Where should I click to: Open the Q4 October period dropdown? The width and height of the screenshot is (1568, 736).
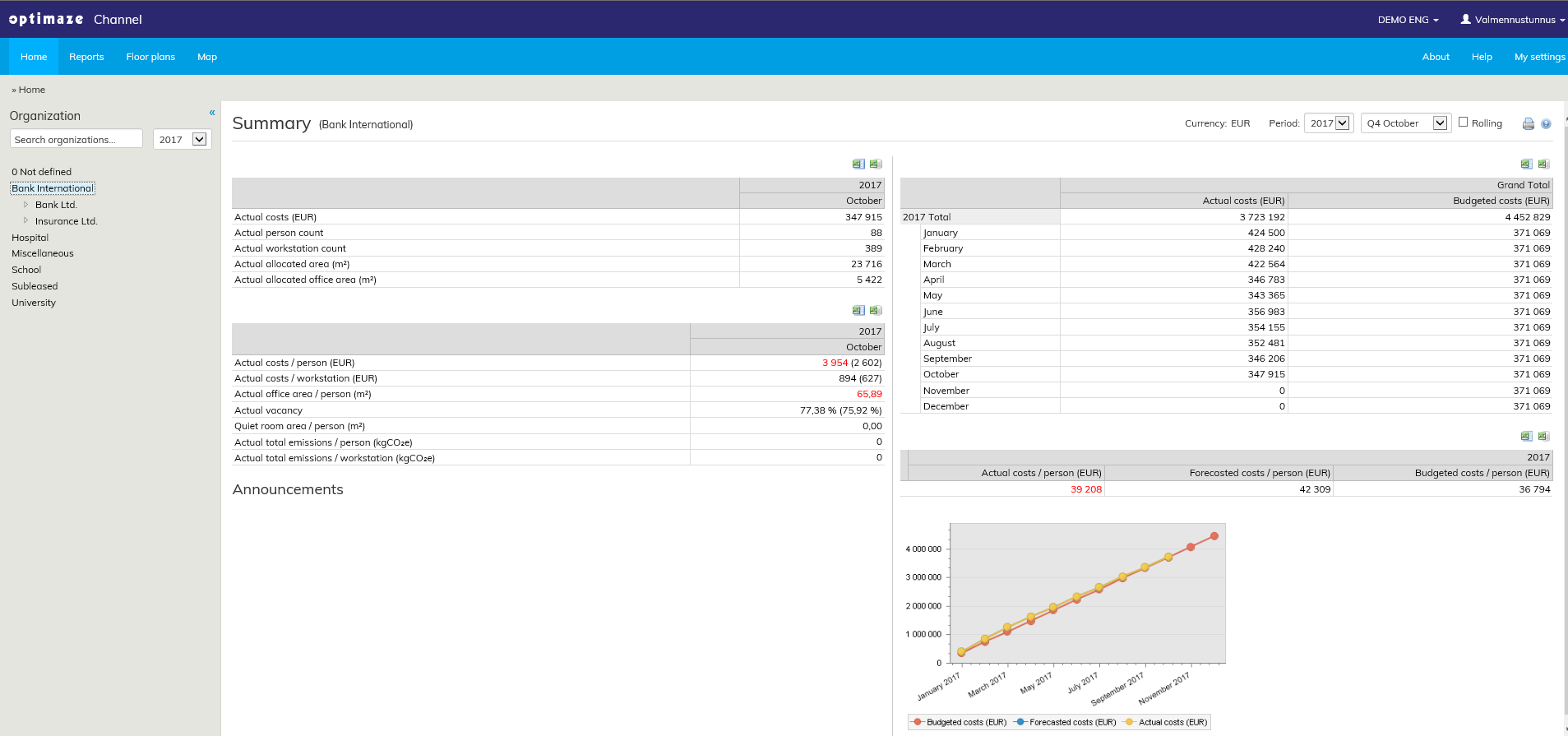[1405, 123]
